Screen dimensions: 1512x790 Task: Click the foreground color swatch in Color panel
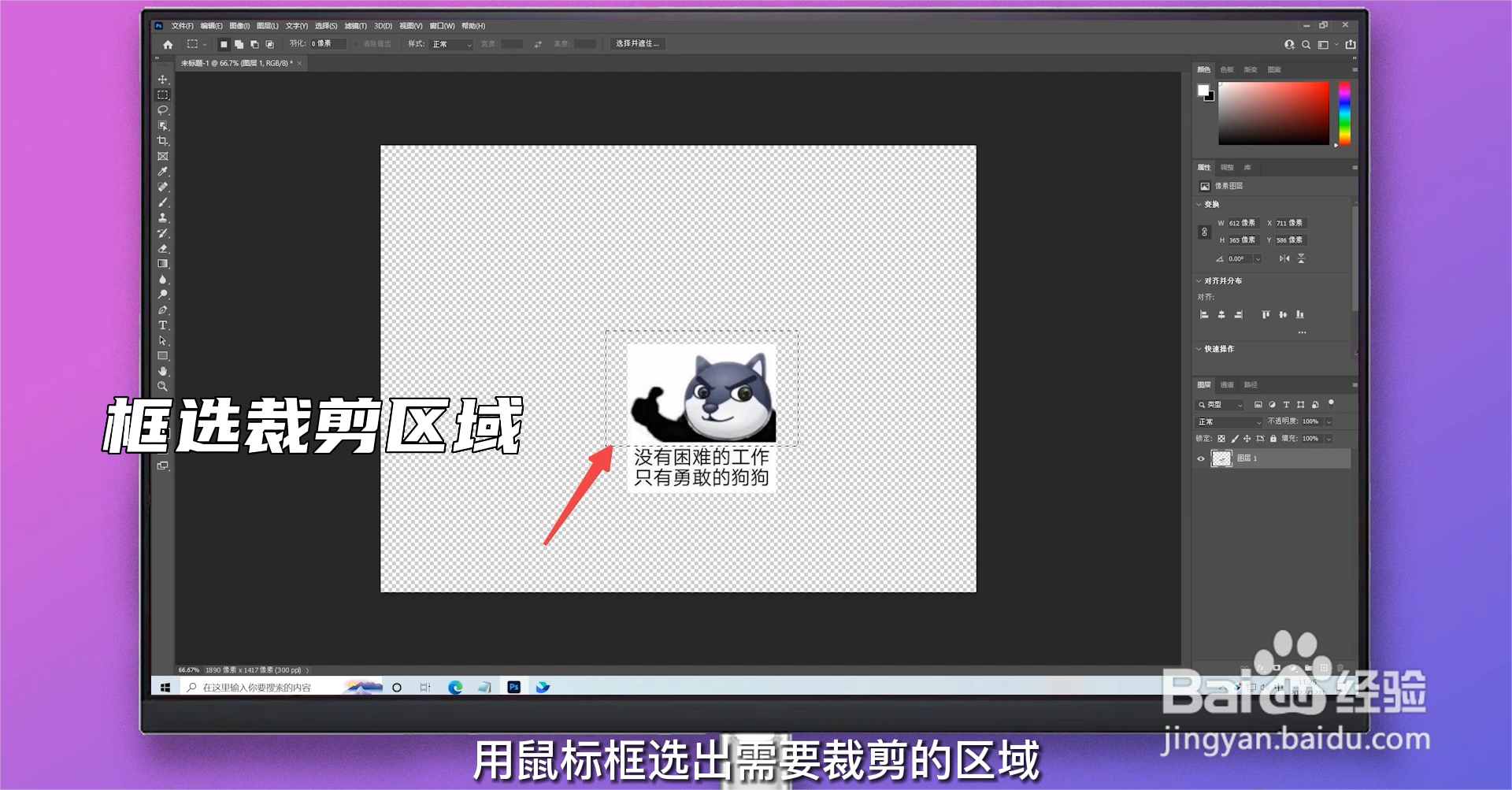pos(1203,91)
